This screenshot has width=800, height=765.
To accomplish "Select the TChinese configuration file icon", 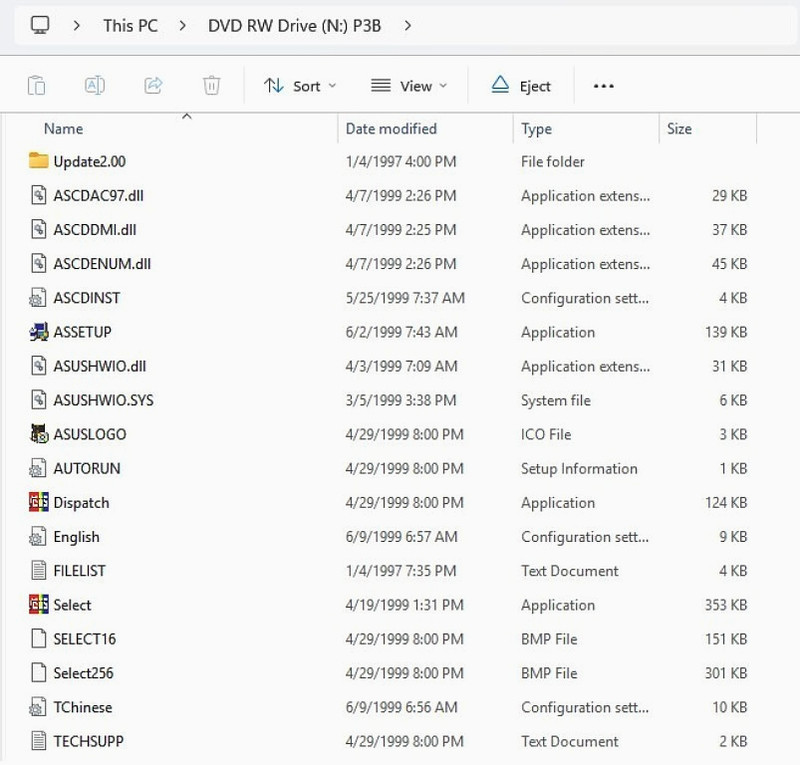I will pos(38,707).
